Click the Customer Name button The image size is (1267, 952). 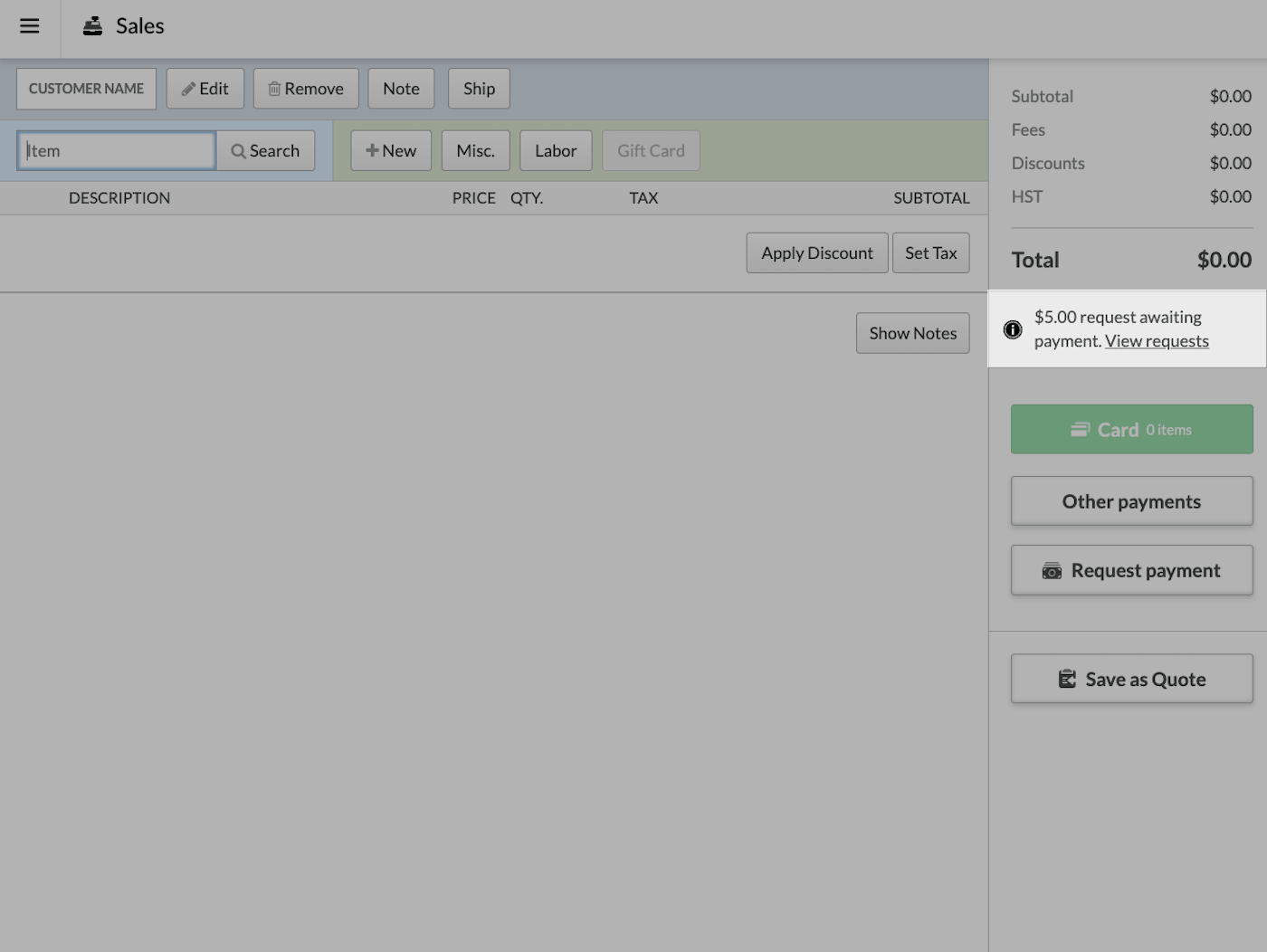point(86,88)
